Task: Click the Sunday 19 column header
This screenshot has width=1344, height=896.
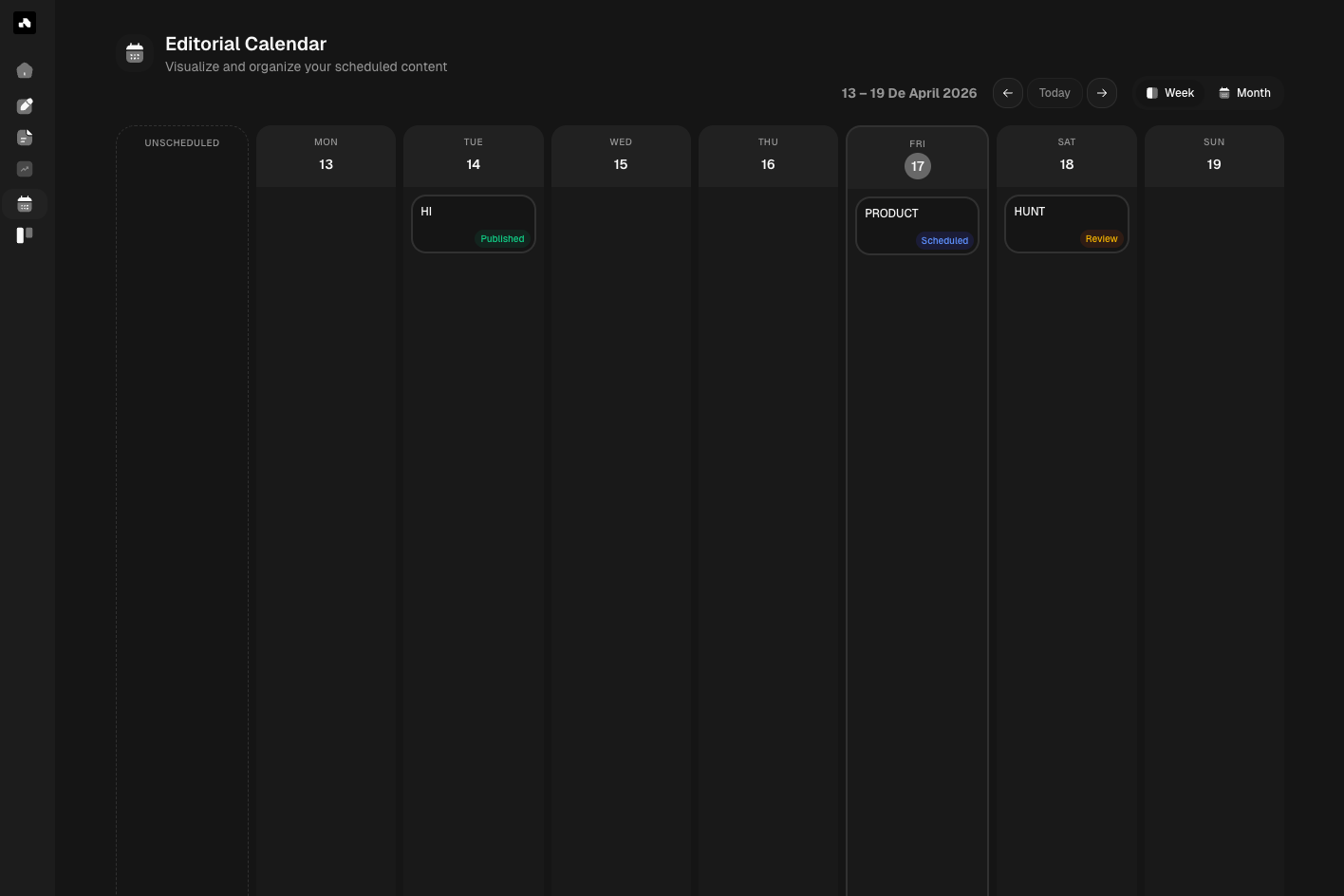Action: [x=1214, y=156]
